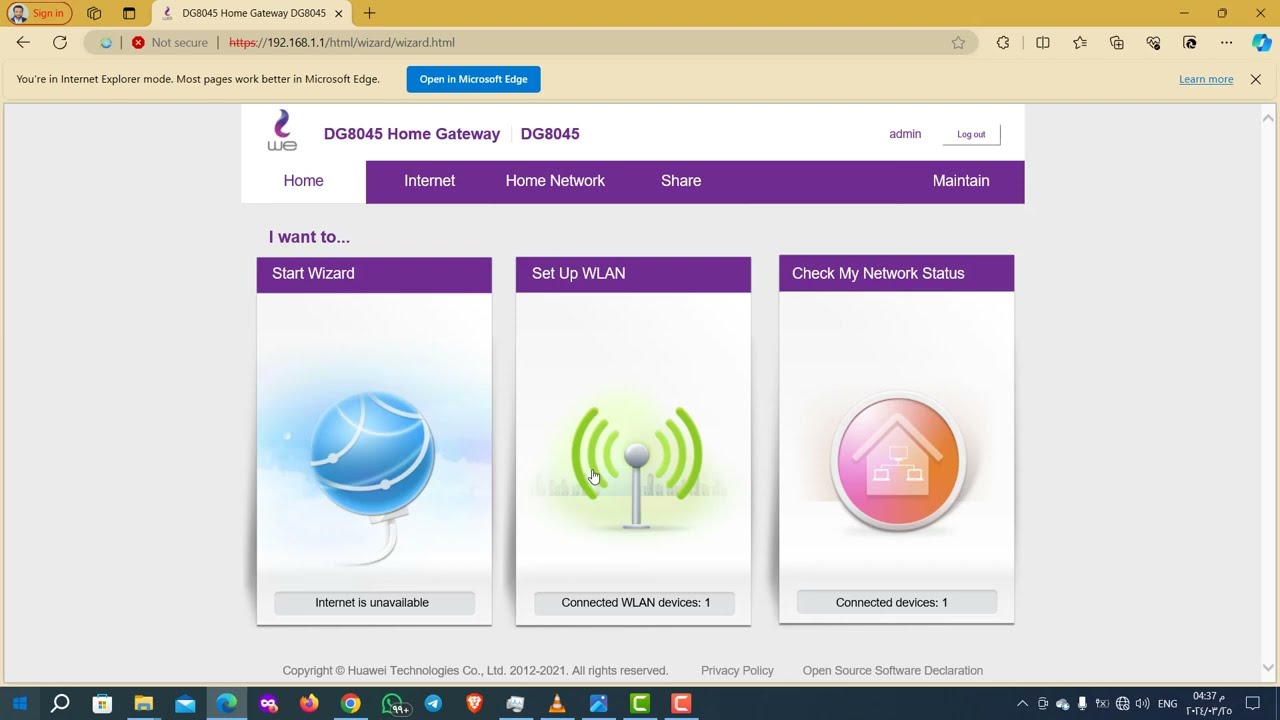Click the Start Wizard card header
This screenshot has width=1280, height=720.
(374, 274)
